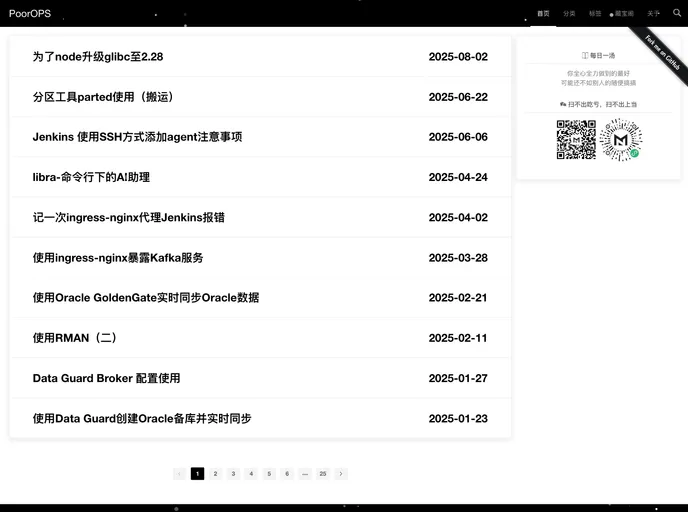The height and width of the screenshot is (512, 688).
Task: Click the date 2025-06-22
Action: (x=458, y=97)
